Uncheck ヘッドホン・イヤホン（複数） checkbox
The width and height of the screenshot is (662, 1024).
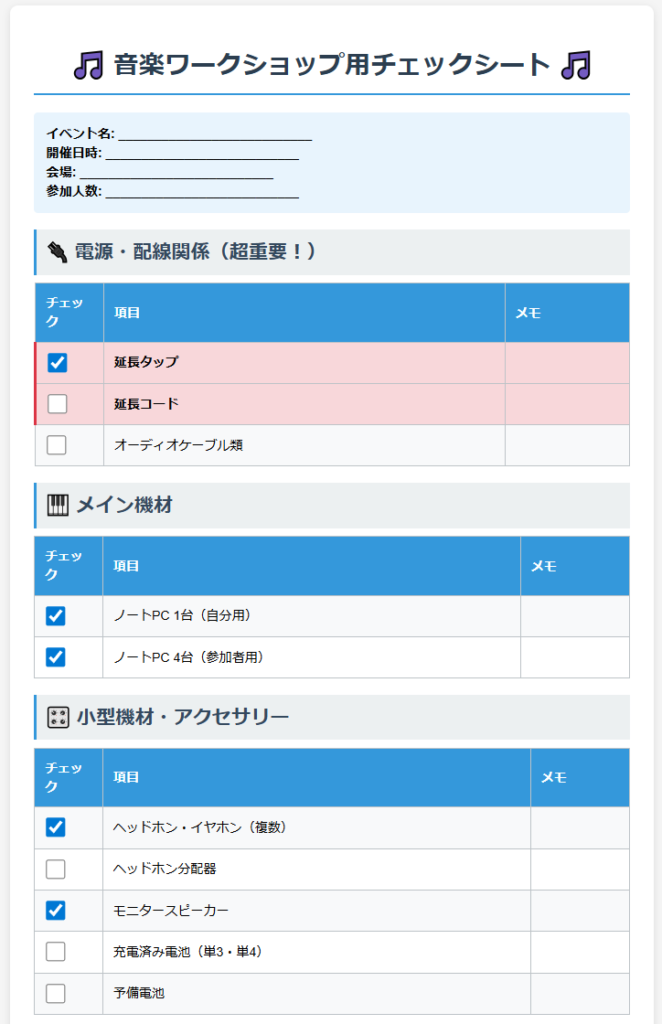point(55,827)
